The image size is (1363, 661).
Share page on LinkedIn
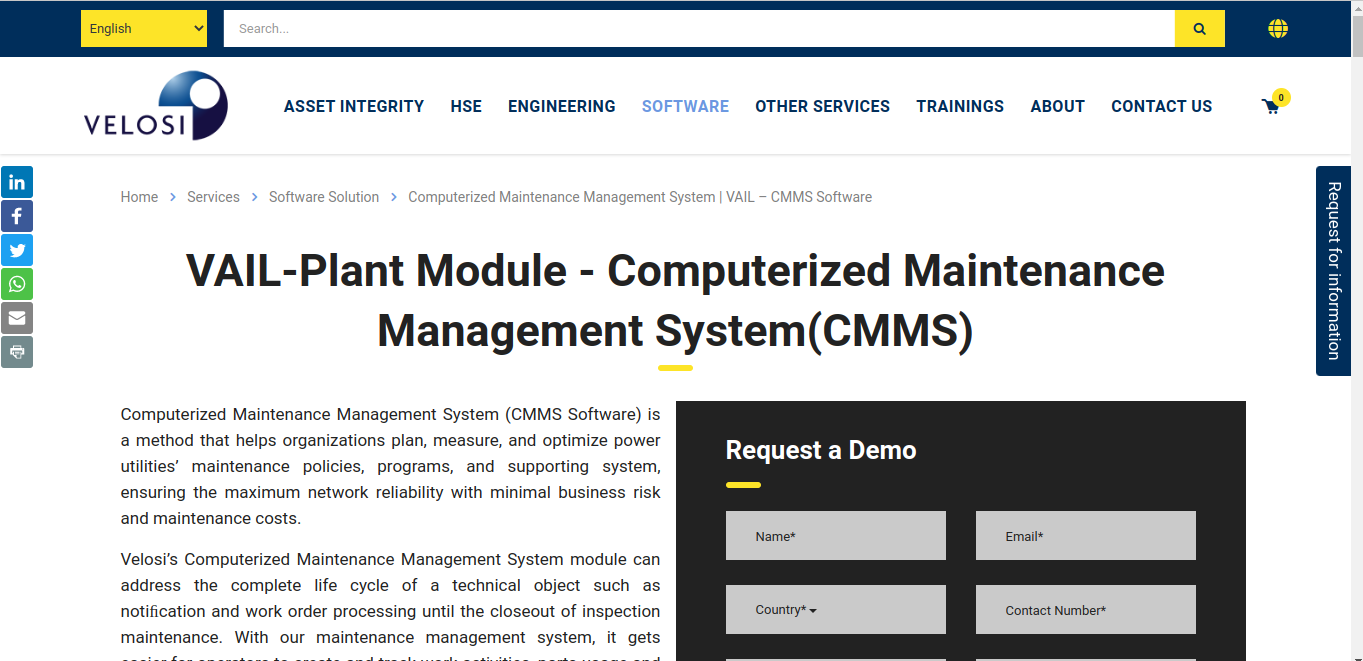pyautogui.click(x=16, y=182)
